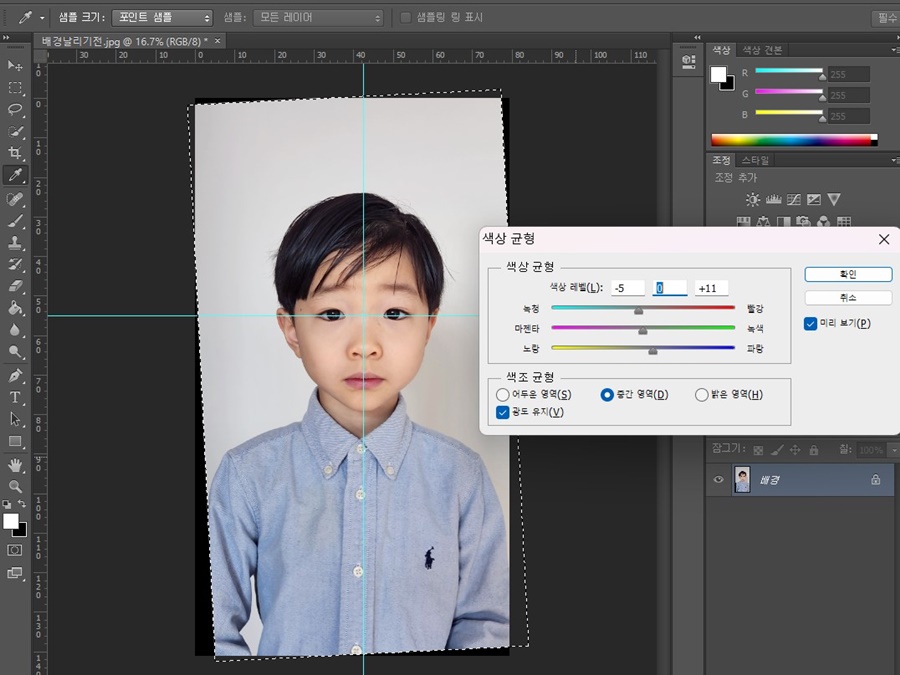Click the color spectrum ramp bar
The height and width of the screenshot is (675, 900).
coord(794,140)
